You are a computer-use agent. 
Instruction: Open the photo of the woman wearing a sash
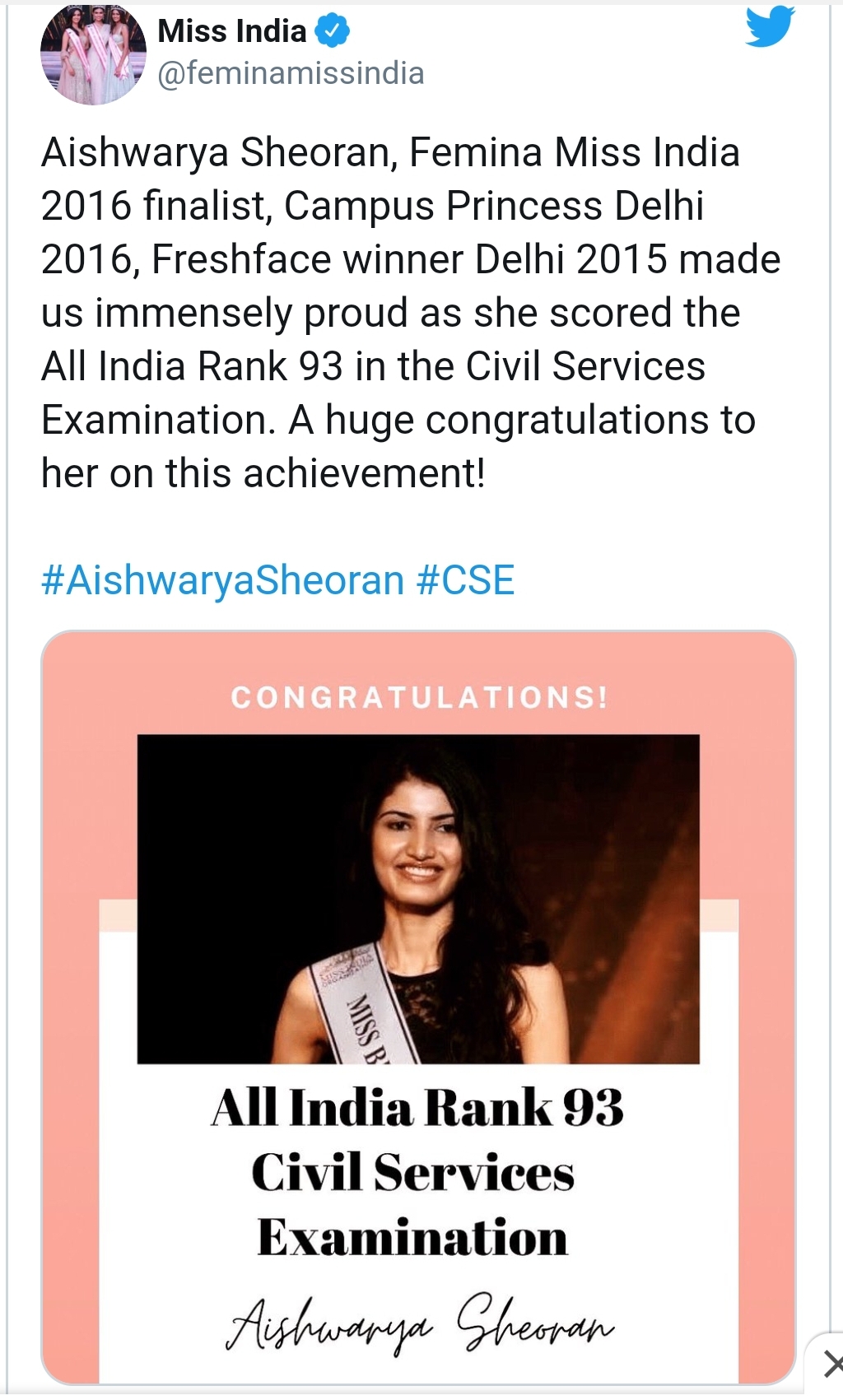point(418,899)
